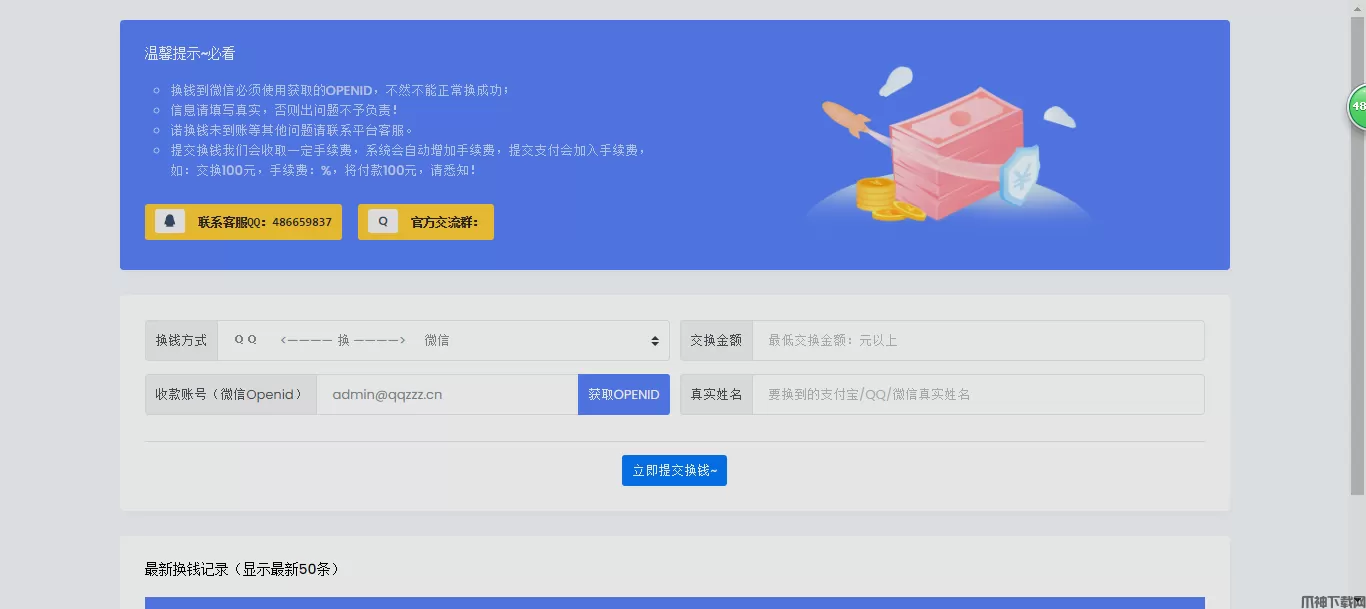Viewport: 1366px width, 609px height.
Task: Click the Q icon beside 官方交流群
Action: tap(383, 222)
